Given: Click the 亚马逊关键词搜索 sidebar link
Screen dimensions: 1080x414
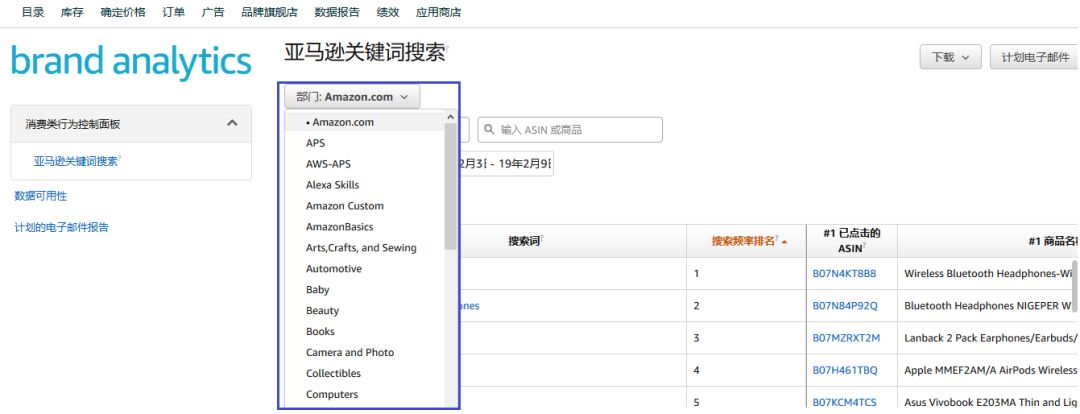Looking at the screenshot, I should (x=76, y=161).
